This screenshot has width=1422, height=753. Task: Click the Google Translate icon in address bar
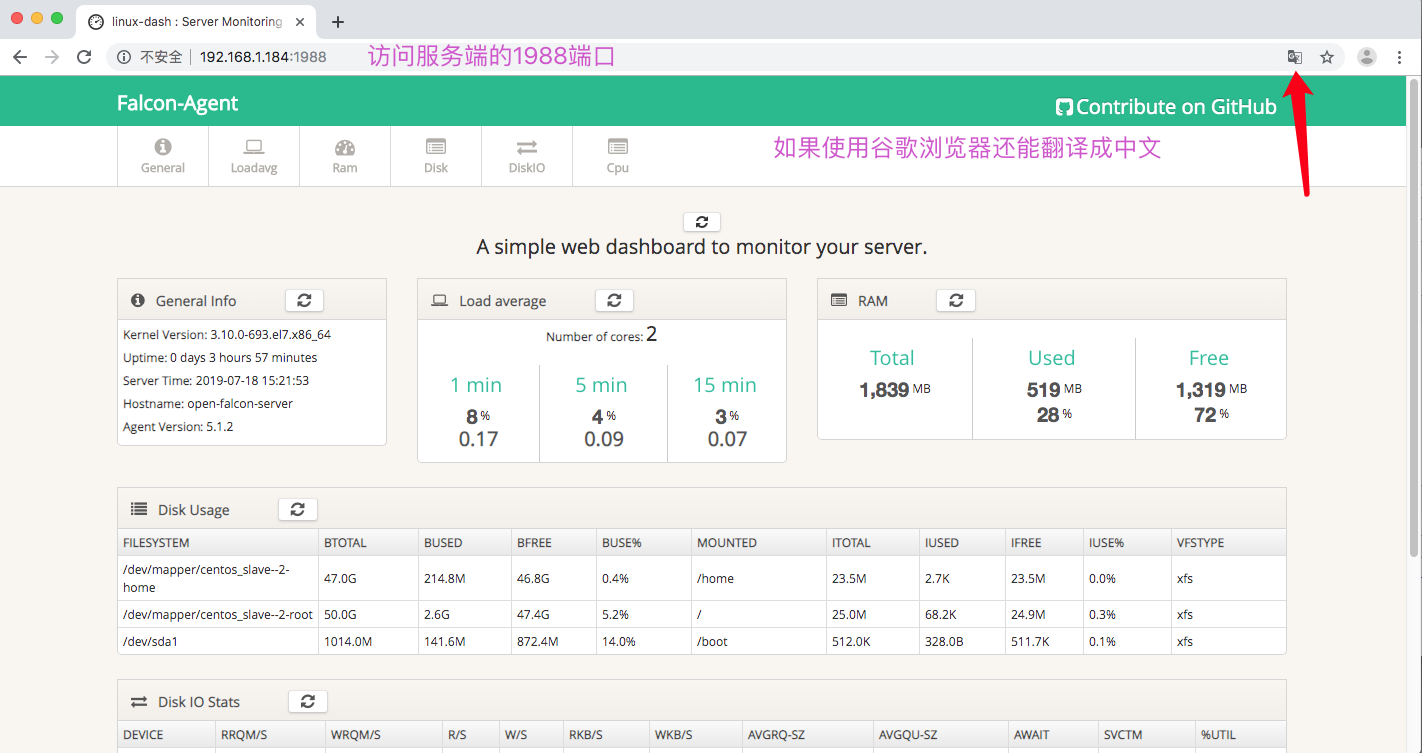coord(1295,57)
